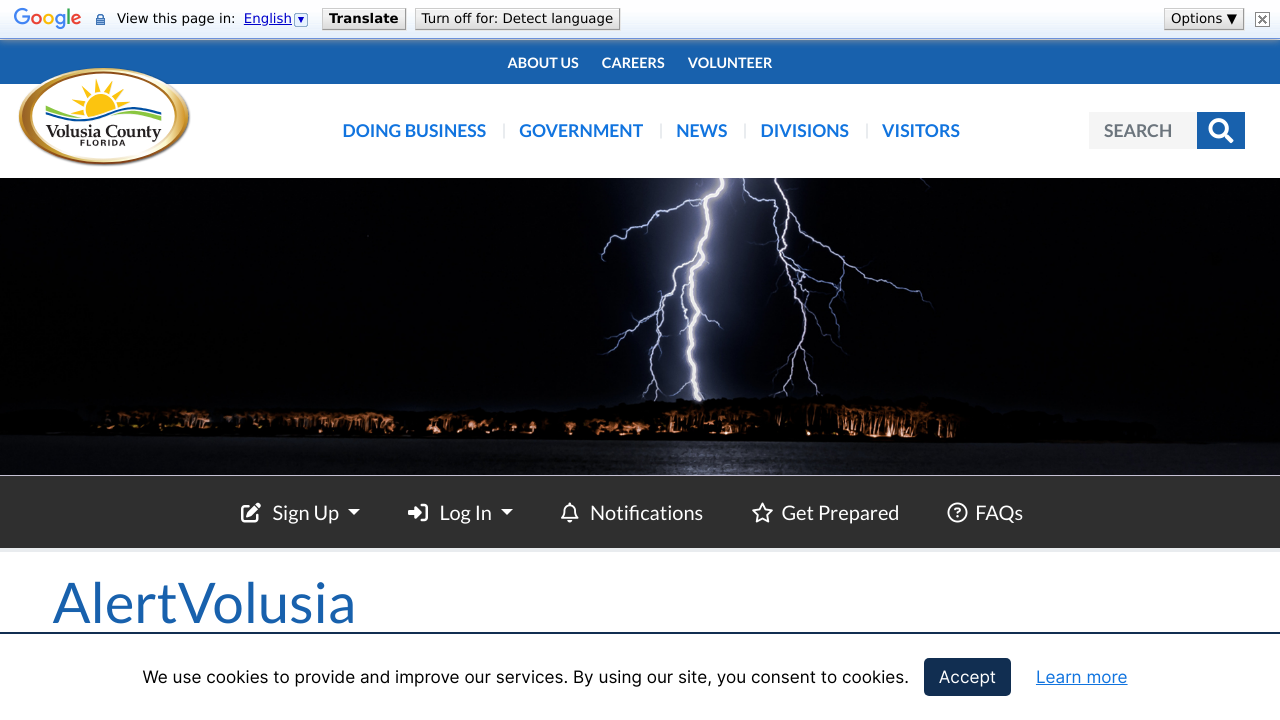Image resolution: width=1280 pixels, height=720 pixels.
Task: Expand the Log In dropdown caret
Action: (x=507, y=512)
